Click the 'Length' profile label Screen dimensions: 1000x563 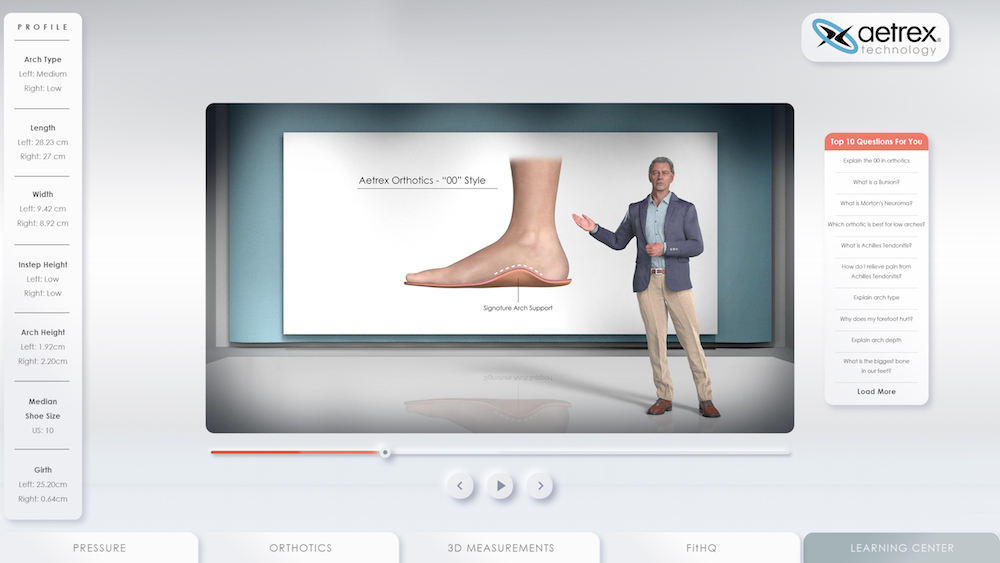pyautogui.click(x=43, y=128)
